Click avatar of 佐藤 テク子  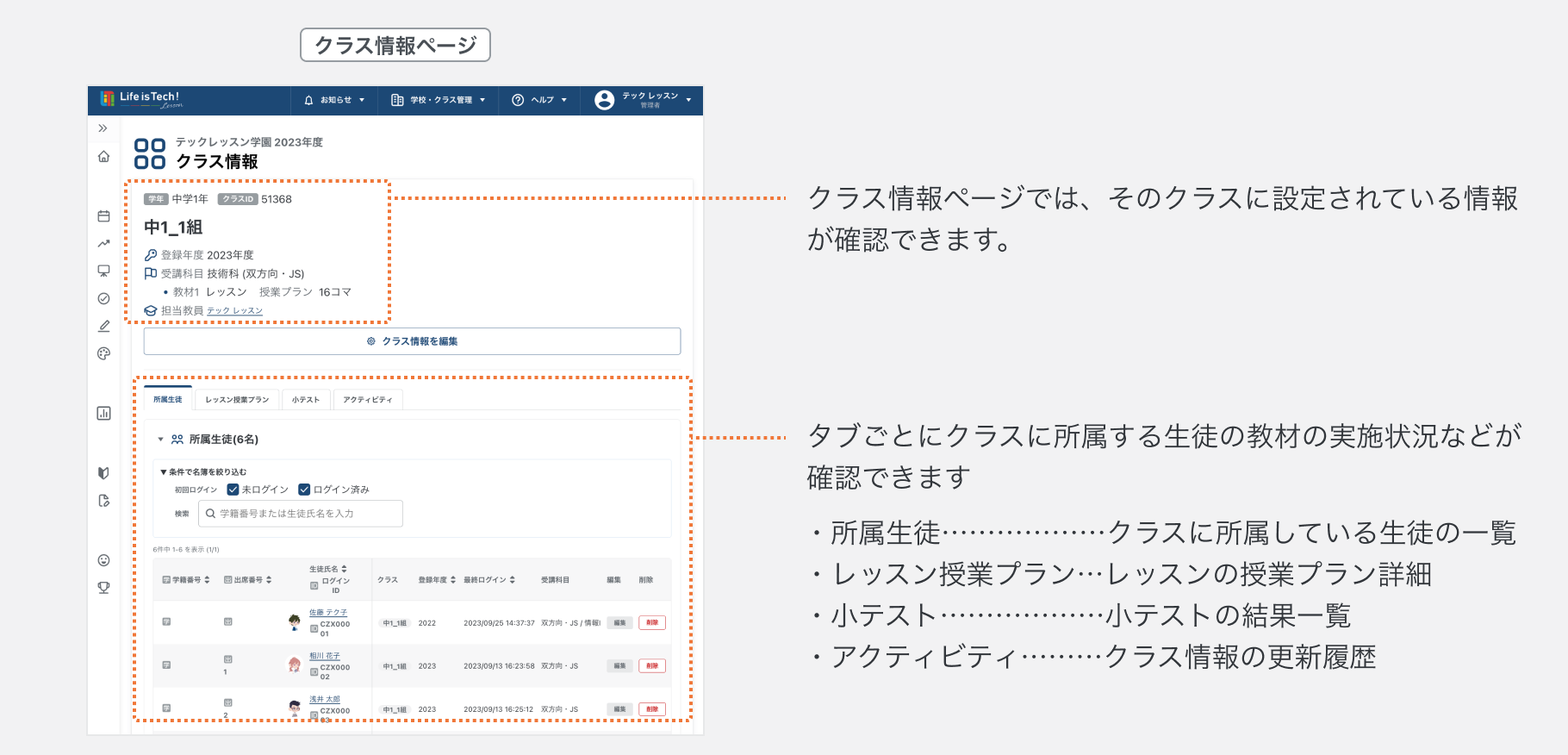coord(295,622)
